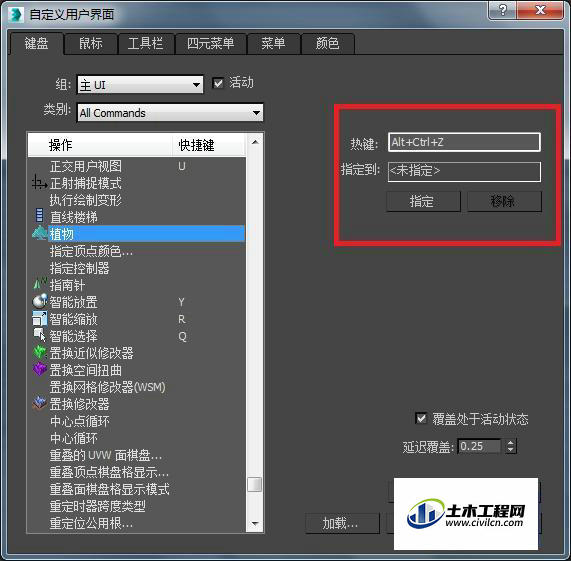Click the 置换空间扭曲 purple icon

coord(40,369)
